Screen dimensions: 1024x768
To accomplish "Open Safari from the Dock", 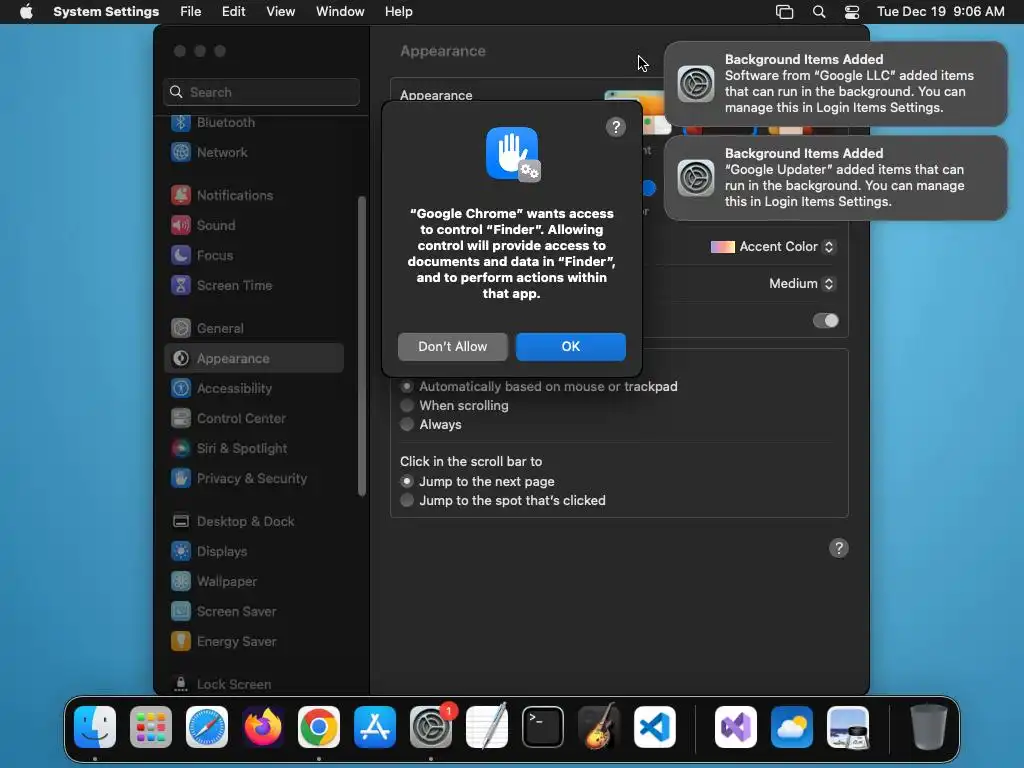I will pos(207,727).
